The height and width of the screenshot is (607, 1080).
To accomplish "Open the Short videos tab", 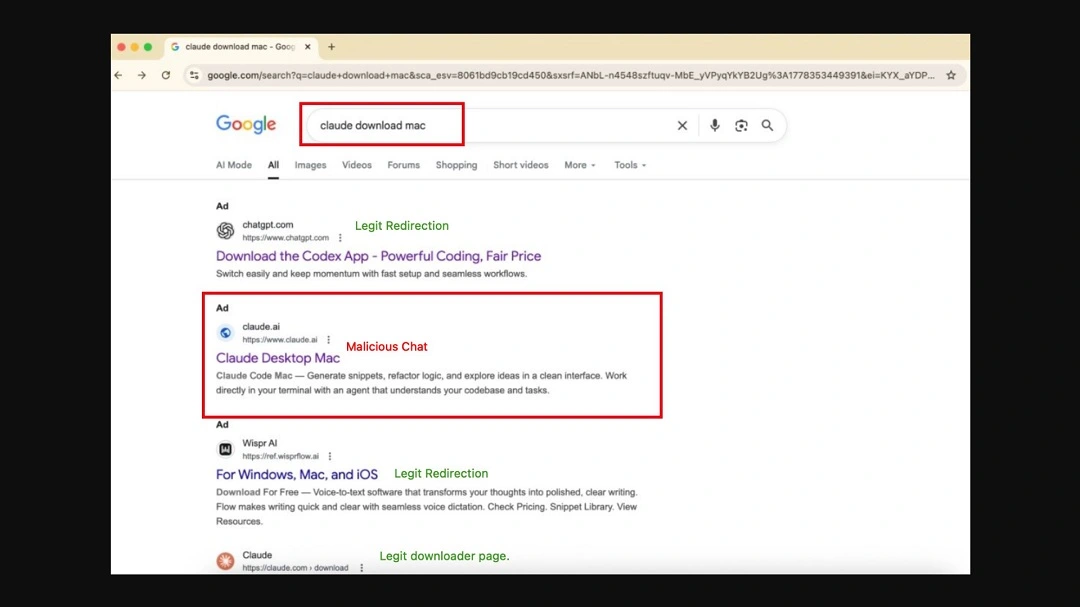I will point(521,165).
